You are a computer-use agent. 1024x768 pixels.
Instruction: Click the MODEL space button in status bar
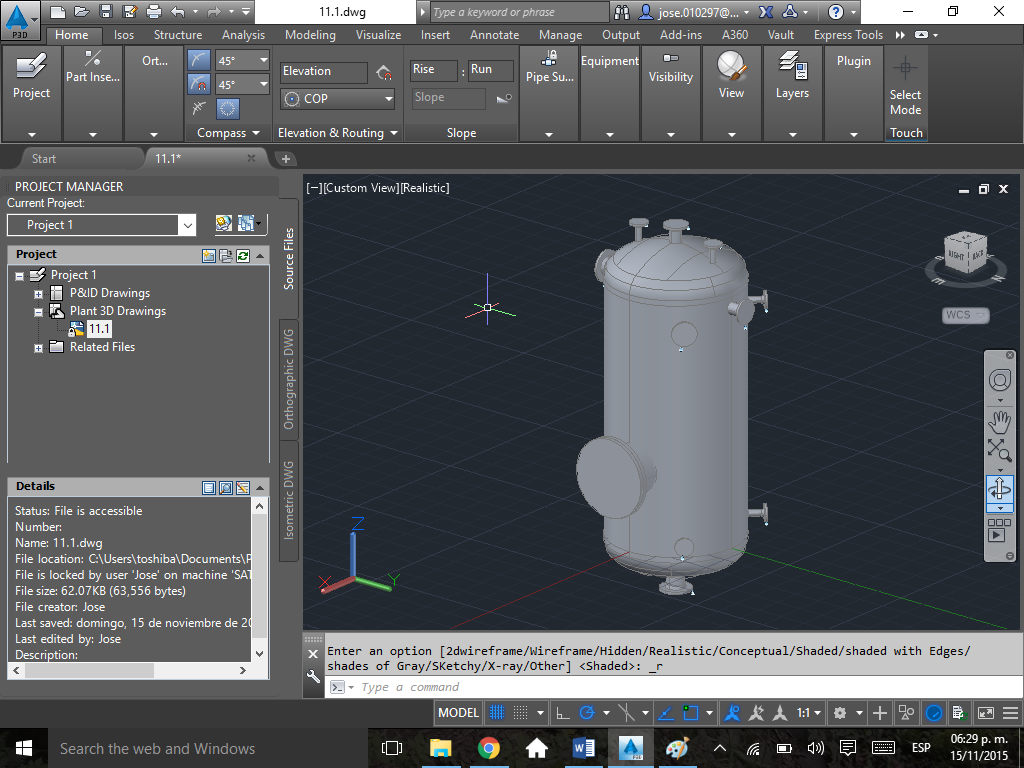pos(458,712)
